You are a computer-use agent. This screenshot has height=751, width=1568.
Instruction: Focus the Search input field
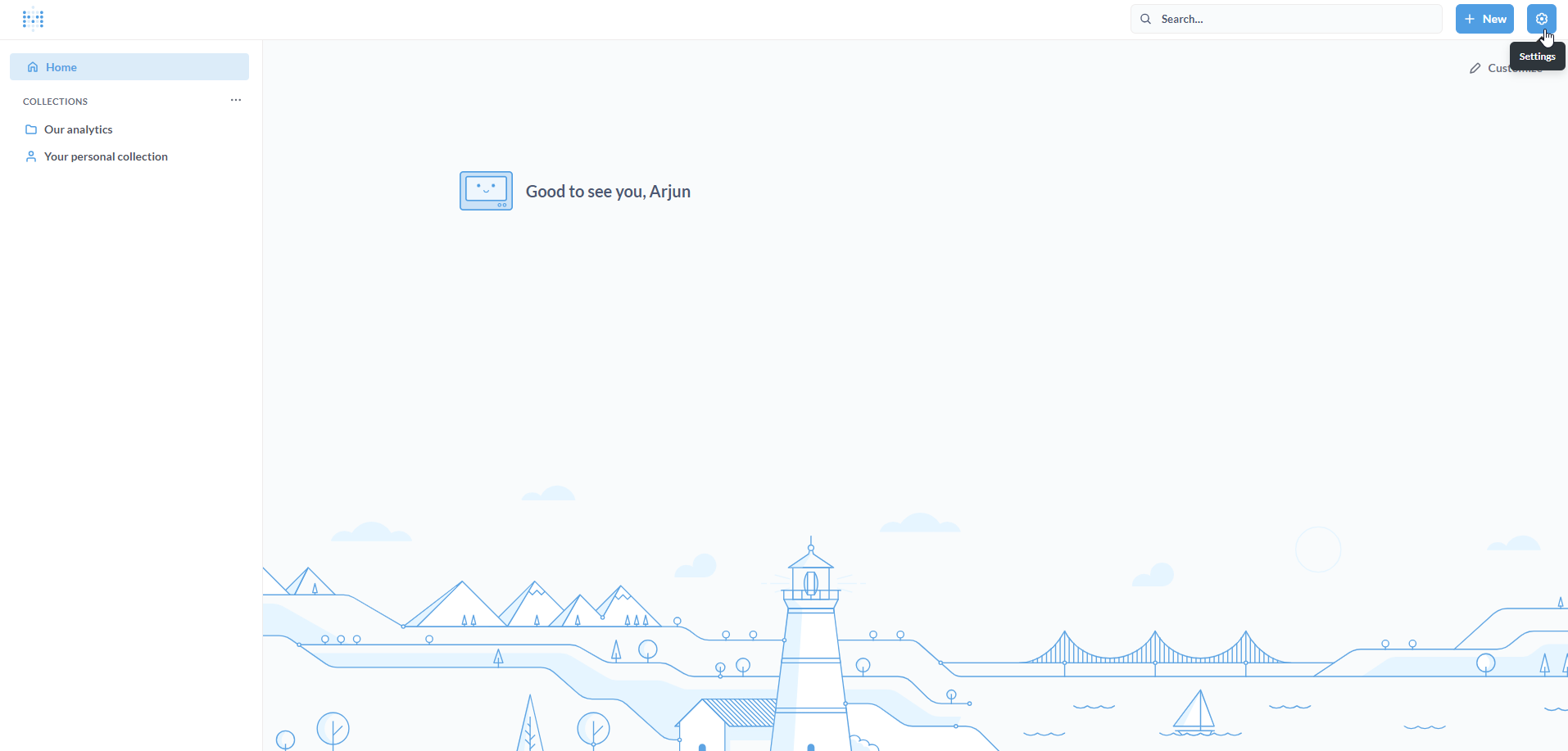click(1286, 19)
